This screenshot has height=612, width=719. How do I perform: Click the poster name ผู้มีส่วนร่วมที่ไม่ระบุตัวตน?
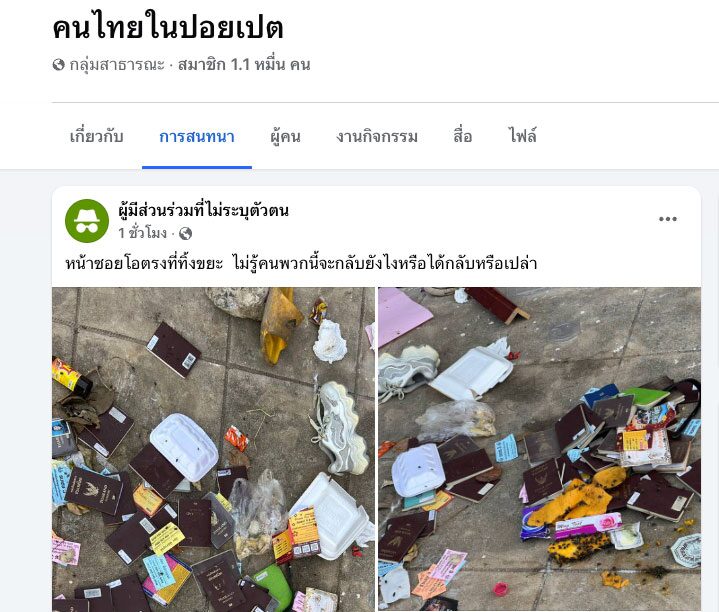[203, 210]
